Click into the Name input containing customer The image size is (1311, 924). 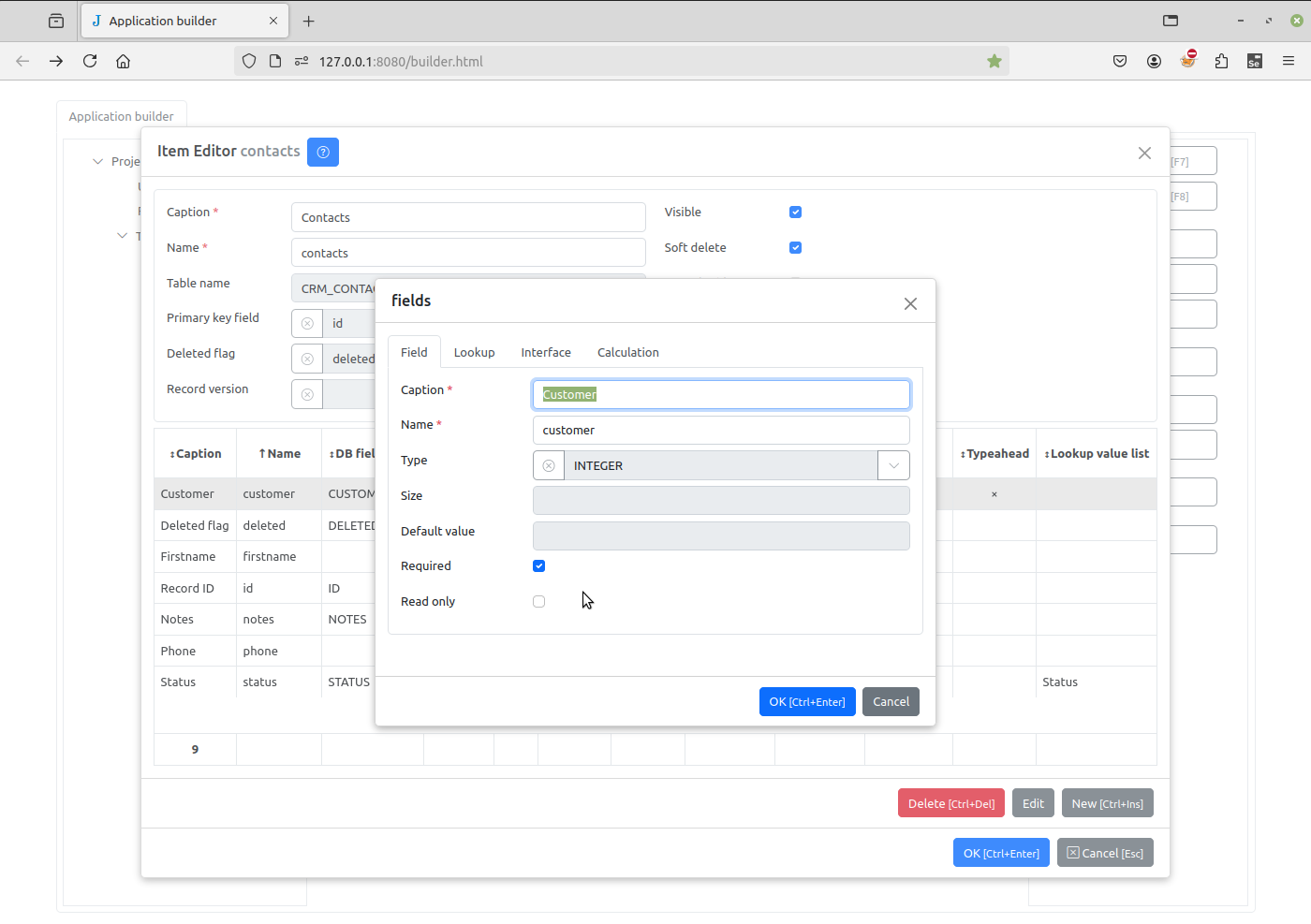pyautogui.click(x=720, y=431)
